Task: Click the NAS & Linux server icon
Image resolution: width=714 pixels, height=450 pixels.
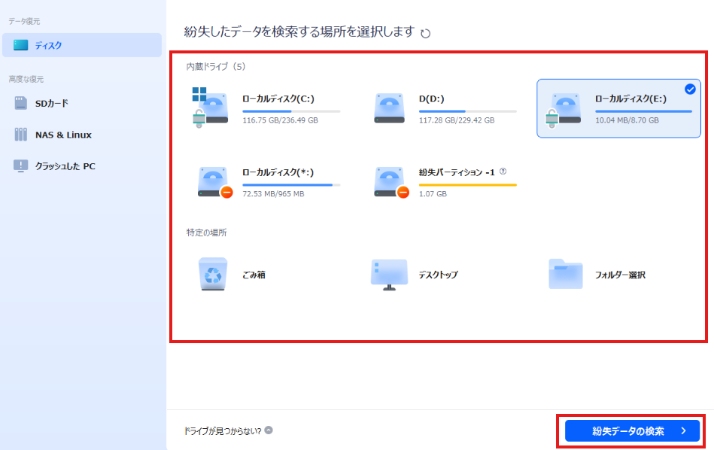Action: tap(20, 134)
